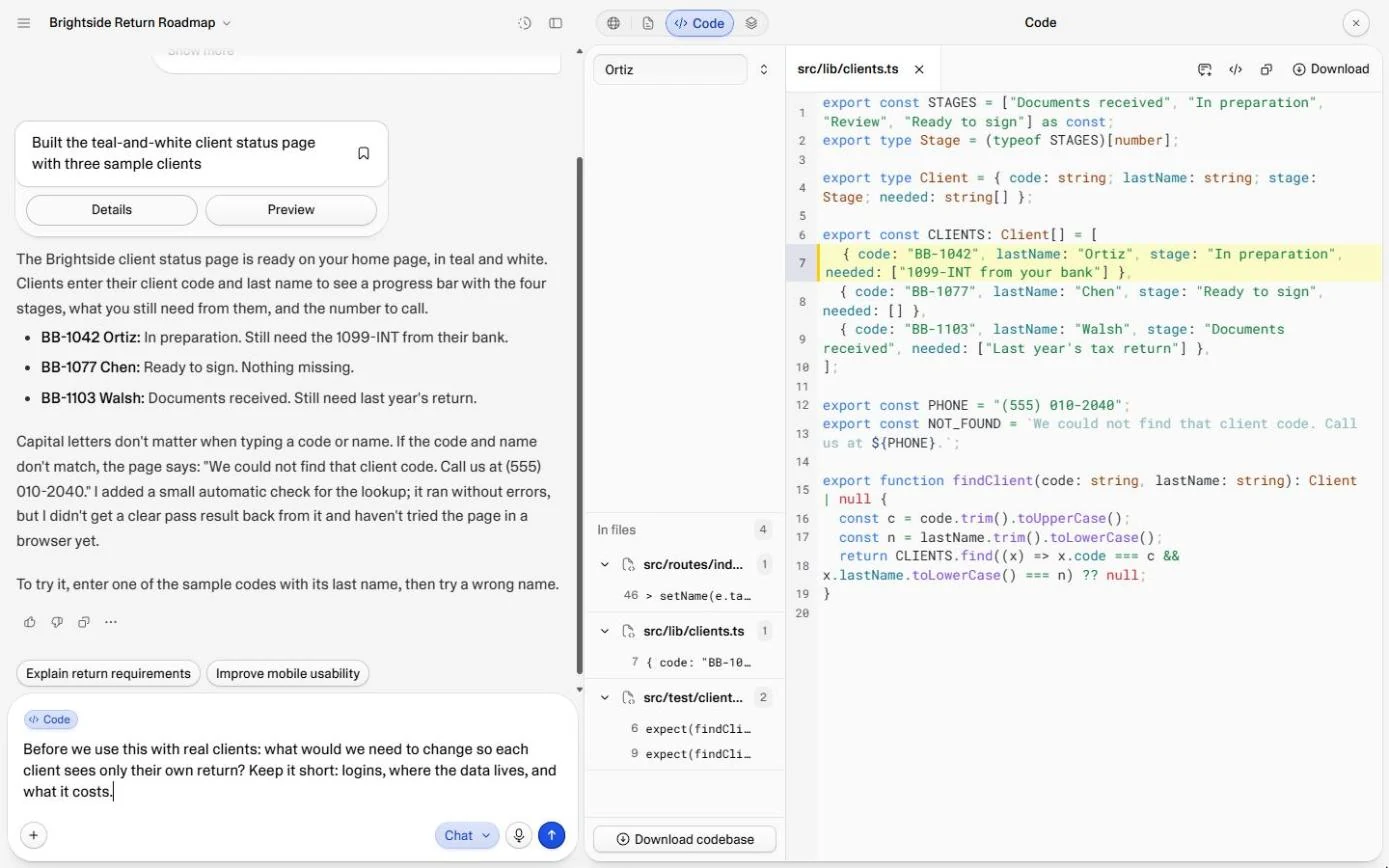Open the layers stack view icon
1389x868 pixels.
[x=751, y=23]
